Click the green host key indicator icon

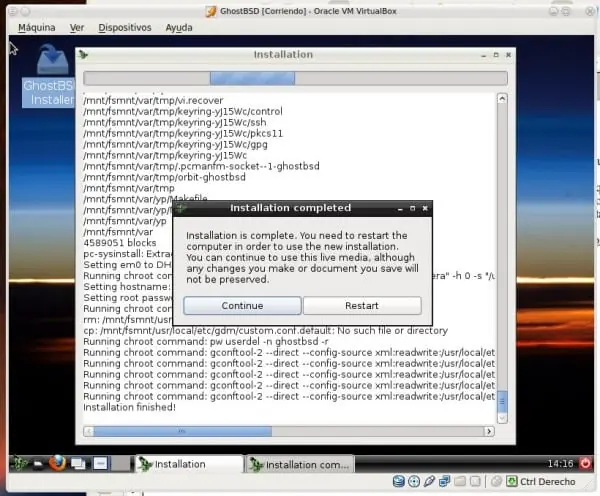(x=512, y=481)
